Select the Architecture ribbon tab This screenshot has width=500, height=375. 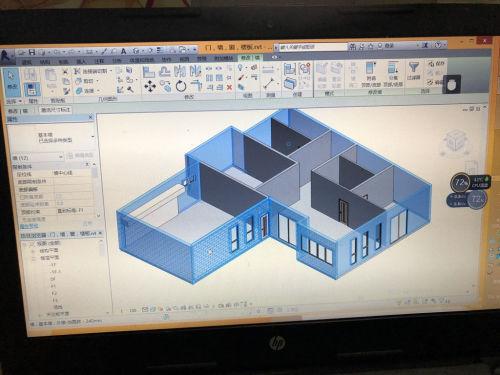click(x=27, y=62)
